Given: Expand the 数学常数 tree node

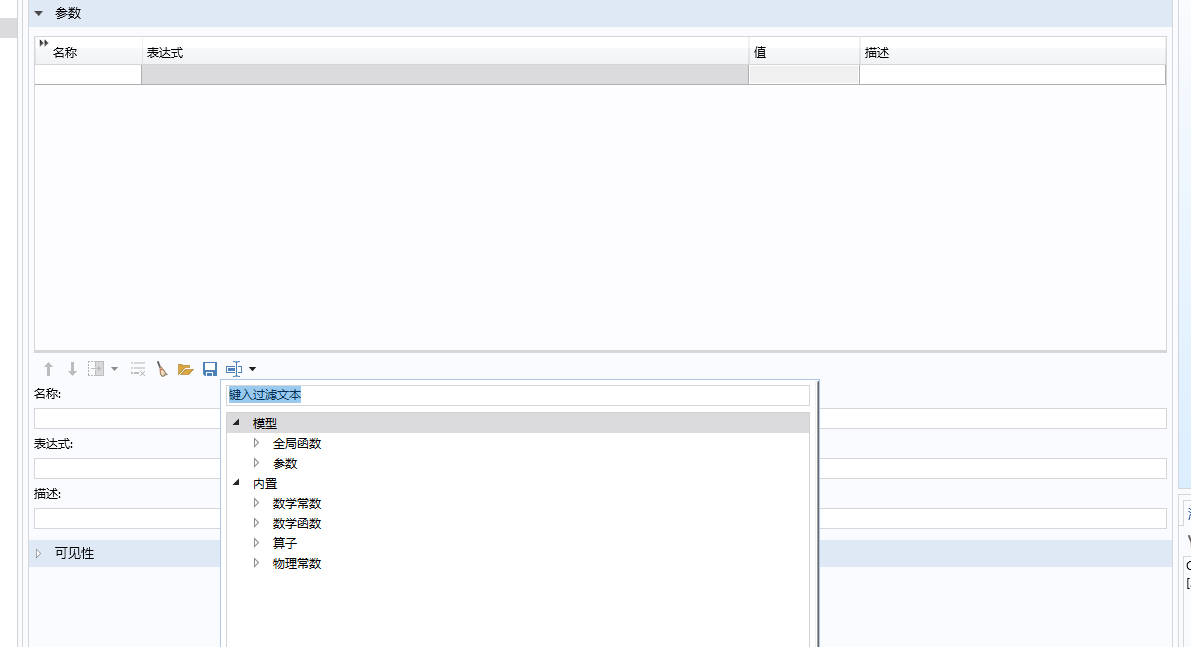Looking at the screenshot, I should coord(258,503).
